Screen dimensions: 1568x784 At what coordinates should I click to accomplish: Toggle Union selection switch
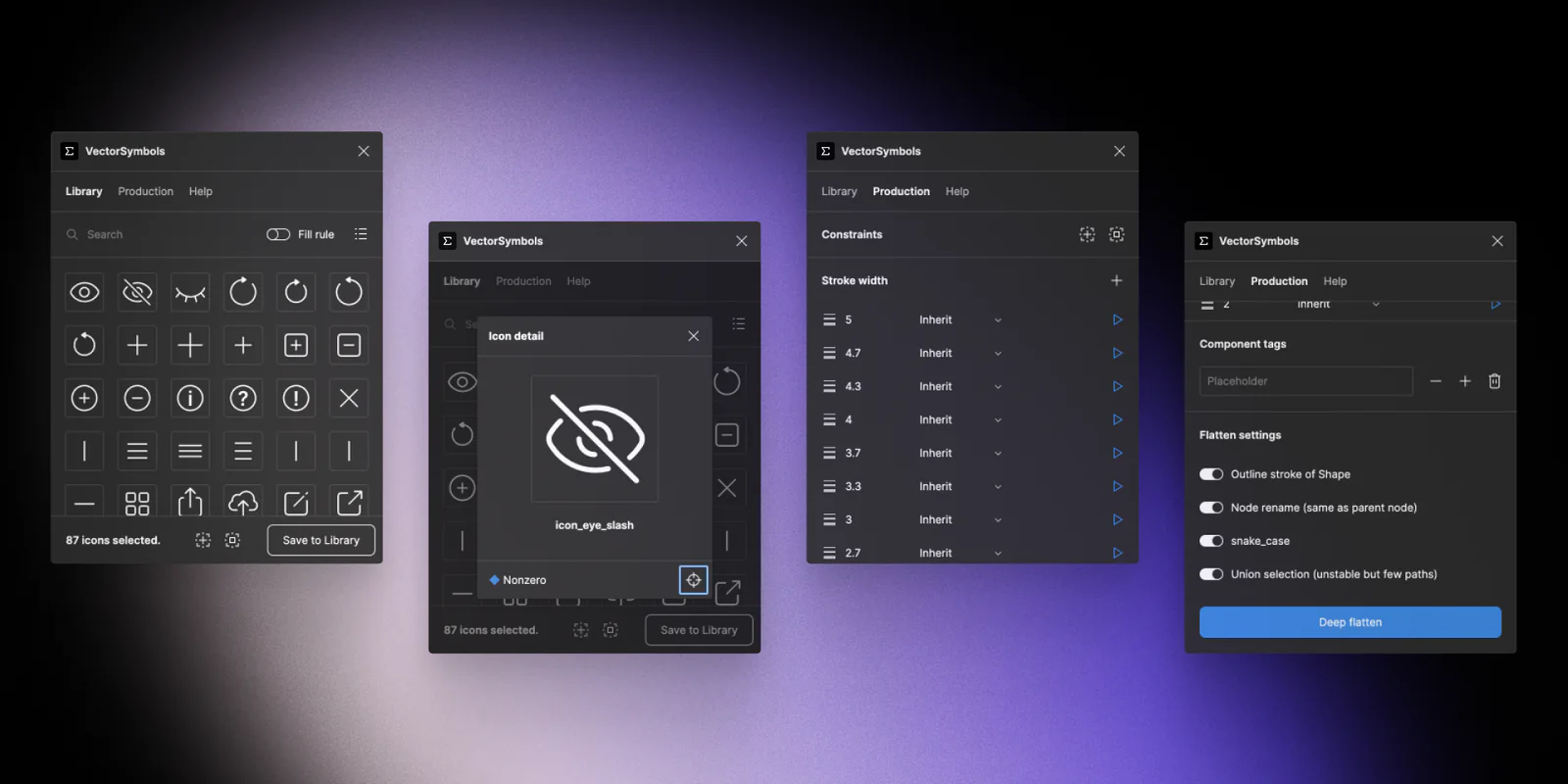pos(1211,574)
